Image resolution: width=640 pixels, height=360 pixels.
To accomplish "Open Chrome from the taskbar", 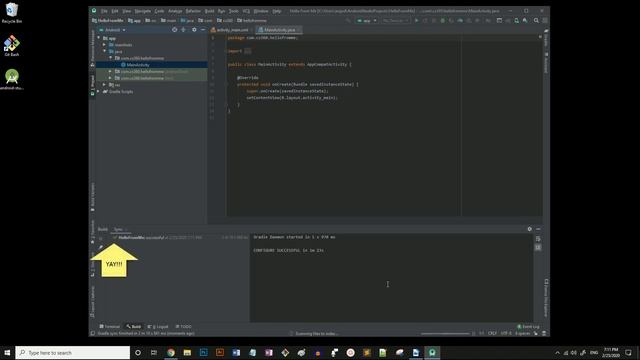I will coord(171,353).
